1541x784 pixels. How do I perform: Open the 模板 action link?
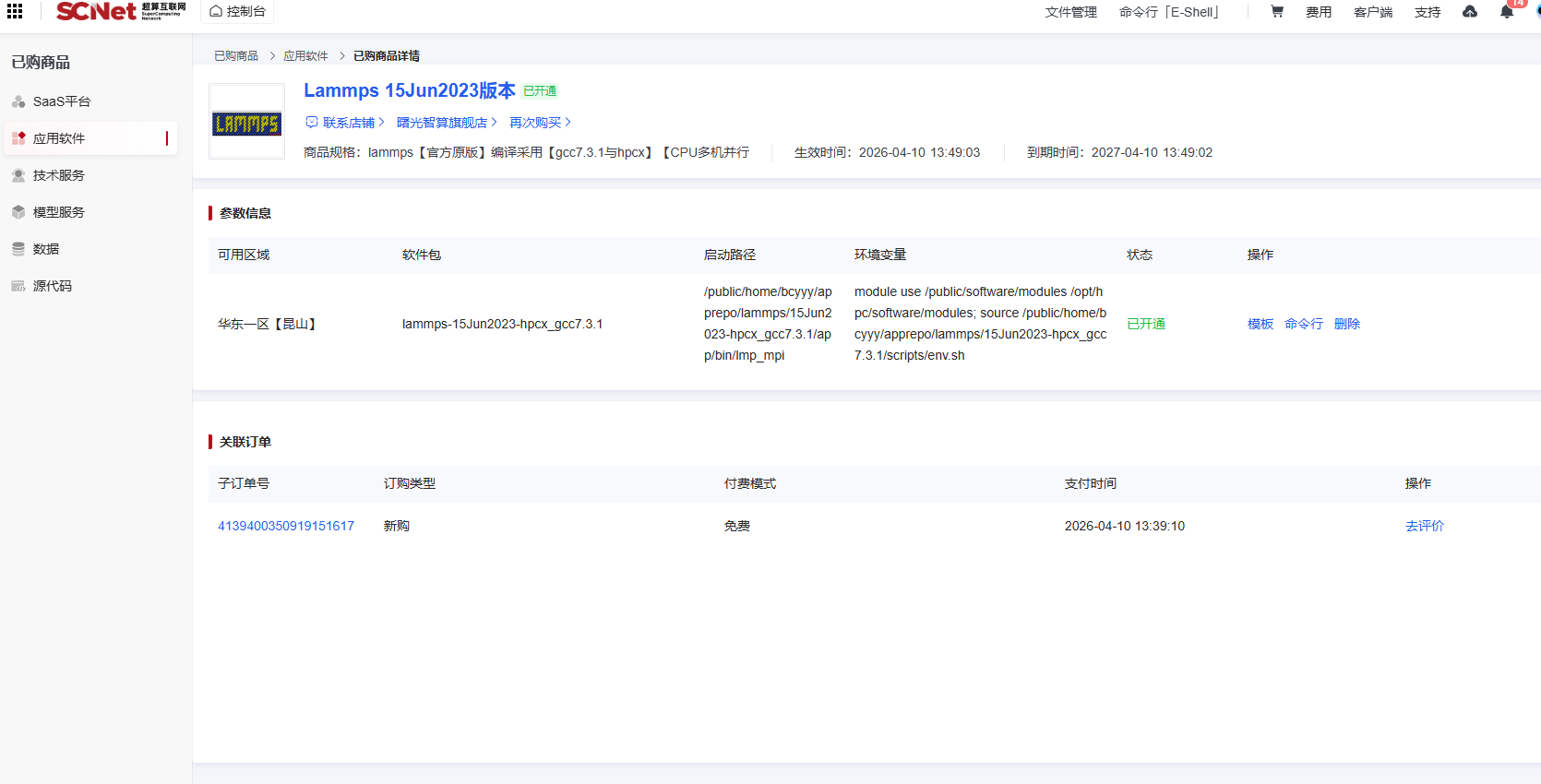[1260, 324]
